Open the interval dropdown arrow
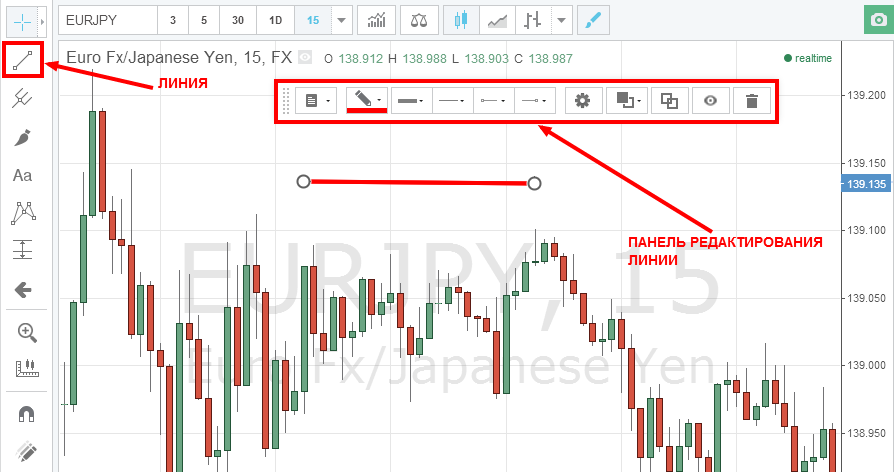This screenshot has width=894, height=472. point(342,21)
